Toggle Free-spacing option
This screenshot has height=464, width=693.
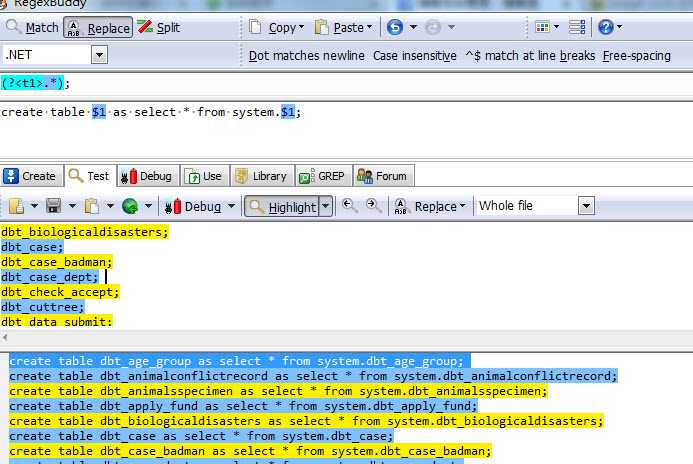[x=636, y=56]
